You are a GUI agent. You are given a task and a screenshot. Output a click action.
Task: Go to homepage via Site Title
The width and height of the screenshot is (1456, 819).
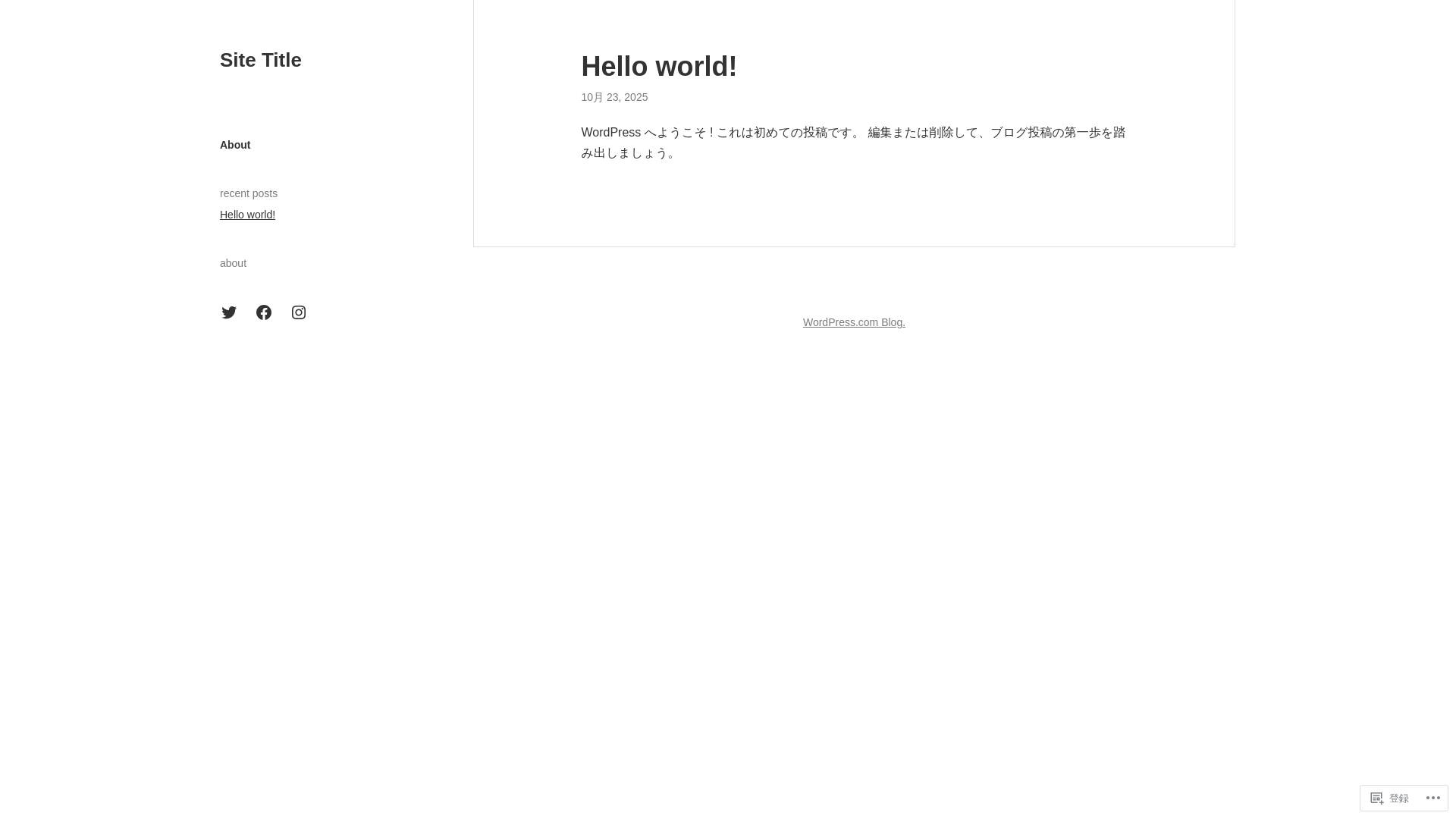260,60
